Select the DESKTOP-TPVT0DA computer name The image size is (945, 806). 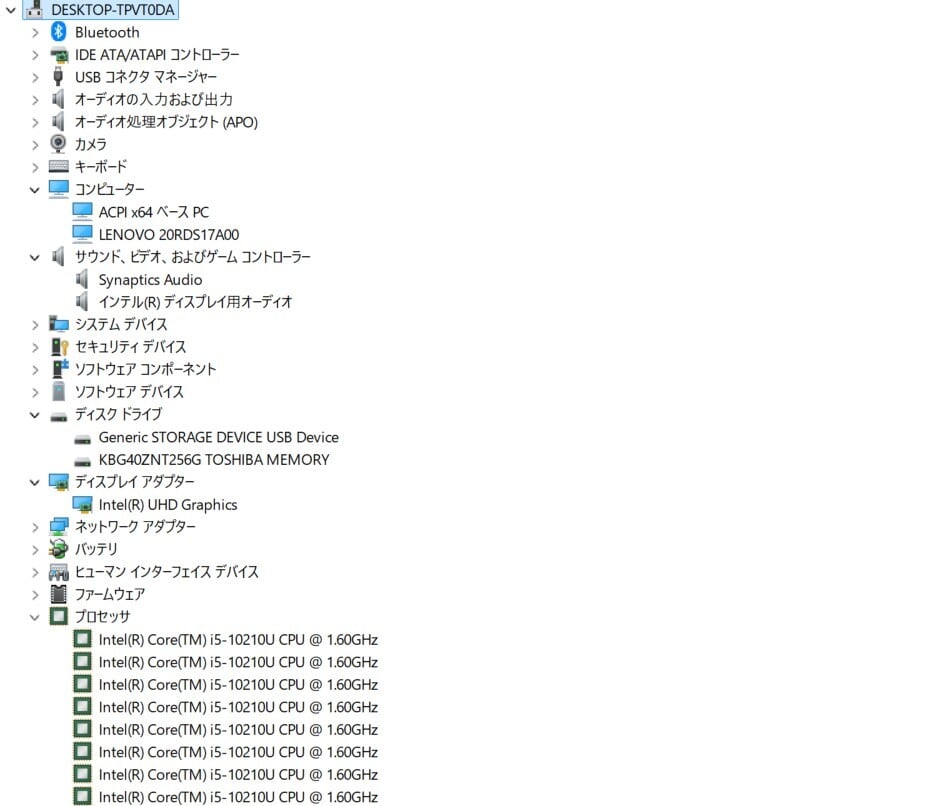(113, 10)
